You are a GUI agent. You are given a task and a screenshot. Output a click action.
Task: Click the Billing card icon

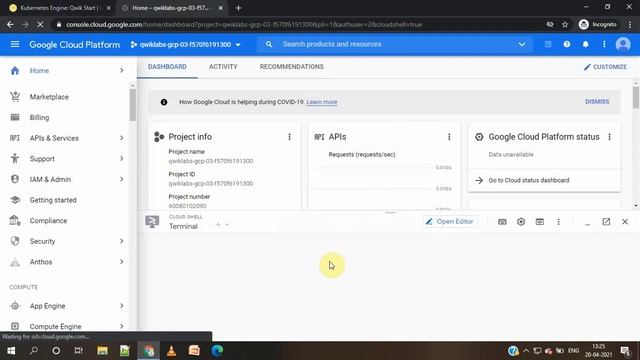pos(15,118)
